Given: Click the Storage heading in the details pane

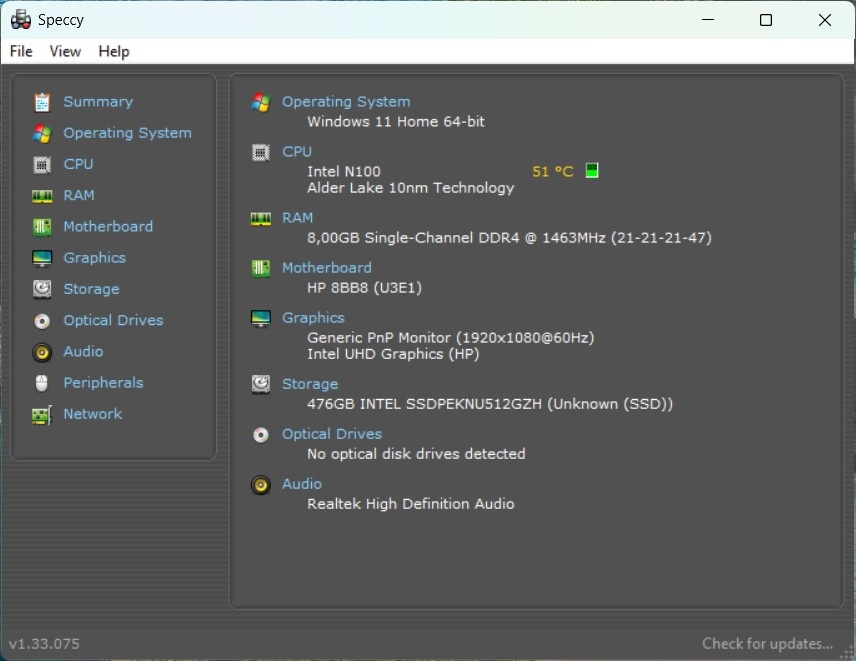Looking at the screenshot, I should point(310,383).
